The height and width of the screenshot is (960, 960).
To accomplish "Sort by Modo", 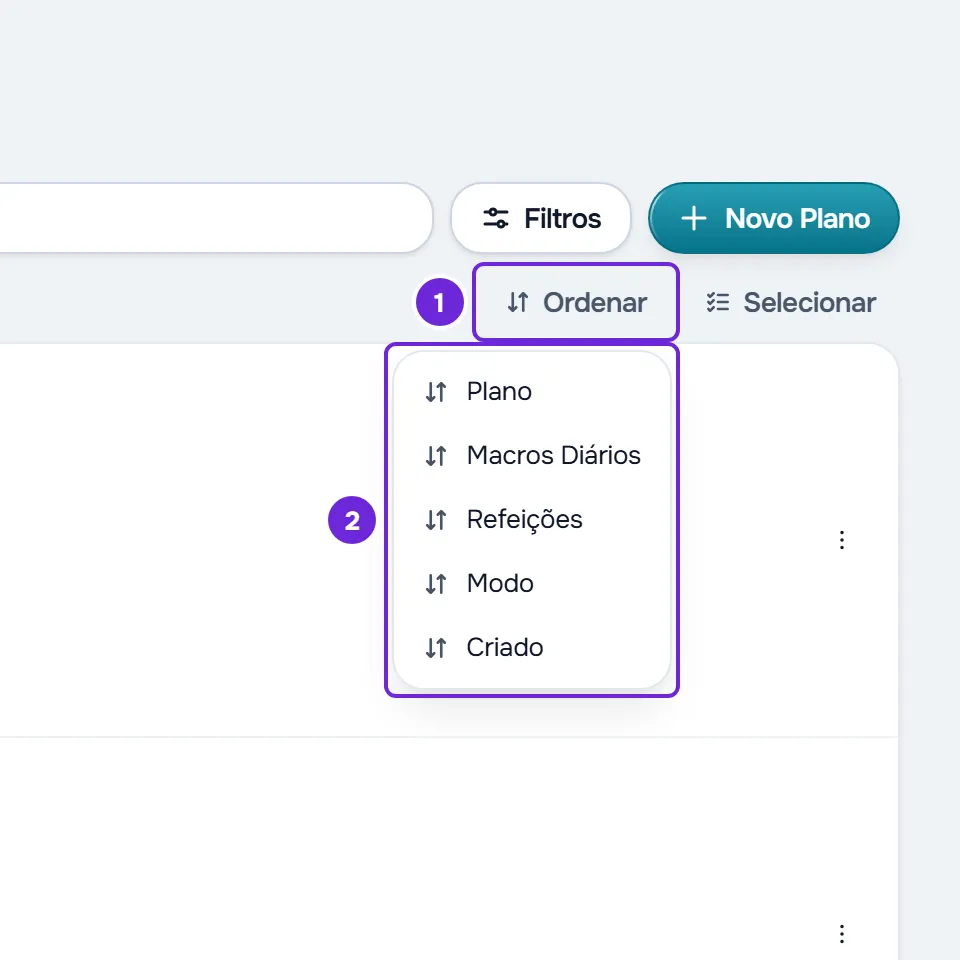I will [x=532, y=583].
